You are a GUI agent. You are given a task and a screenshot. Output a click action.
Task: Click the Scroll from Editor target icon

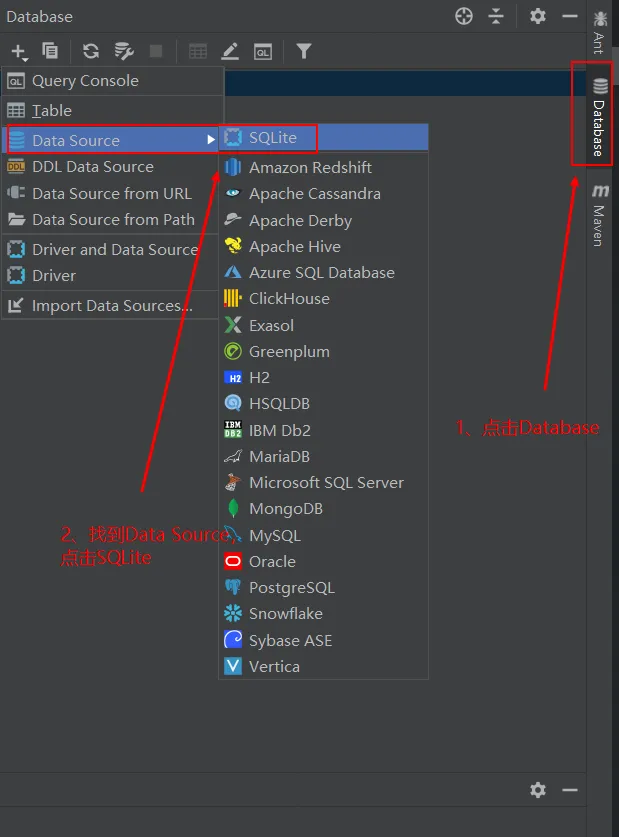[x=463, y=16]
